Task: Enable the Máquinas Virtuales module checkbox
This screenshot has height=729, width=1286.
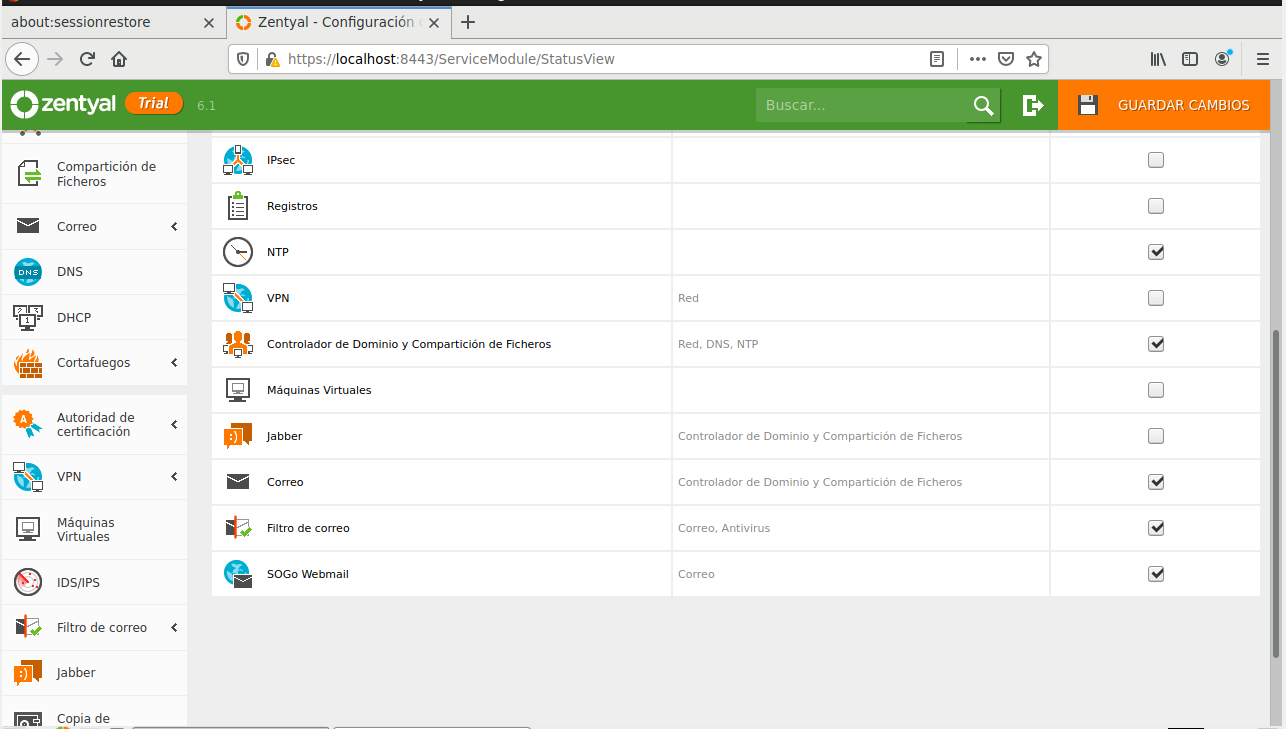Action: 1156,390
